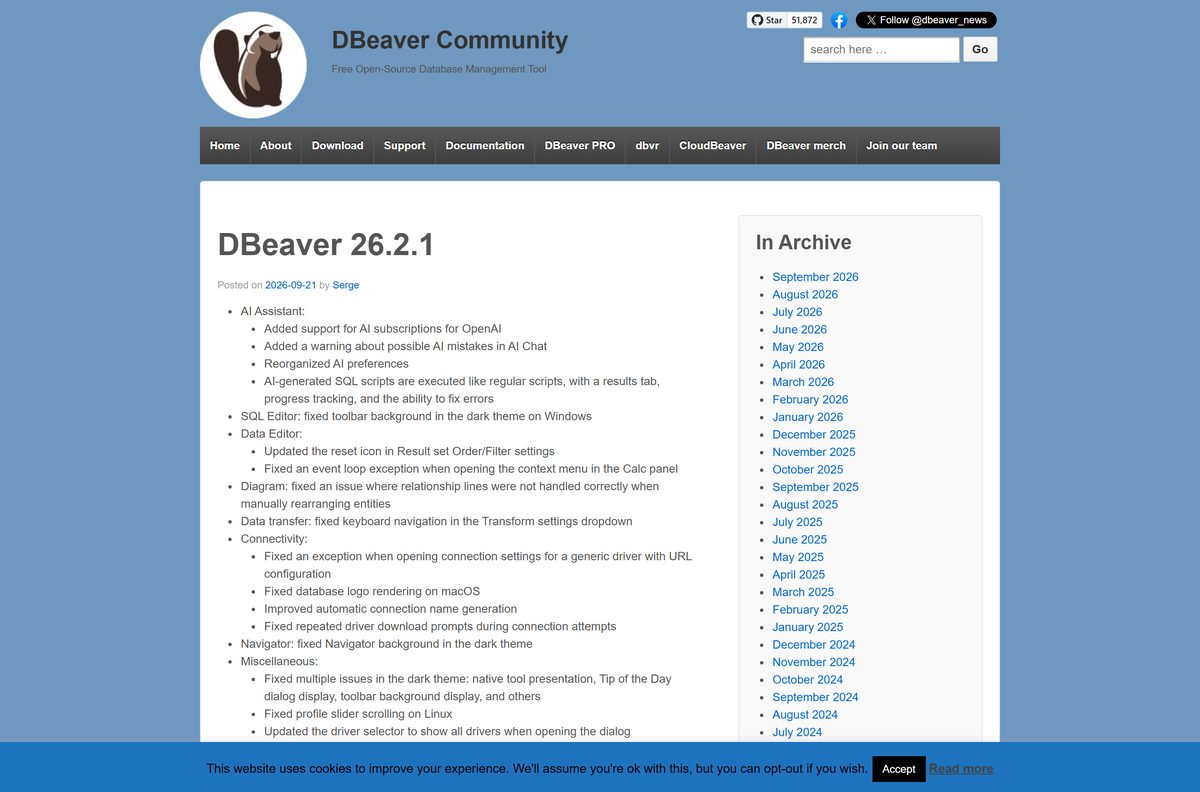Open the DBeaver PRO menu item
This screenshot has height=792, width=1200.
(x=580, y=146)
